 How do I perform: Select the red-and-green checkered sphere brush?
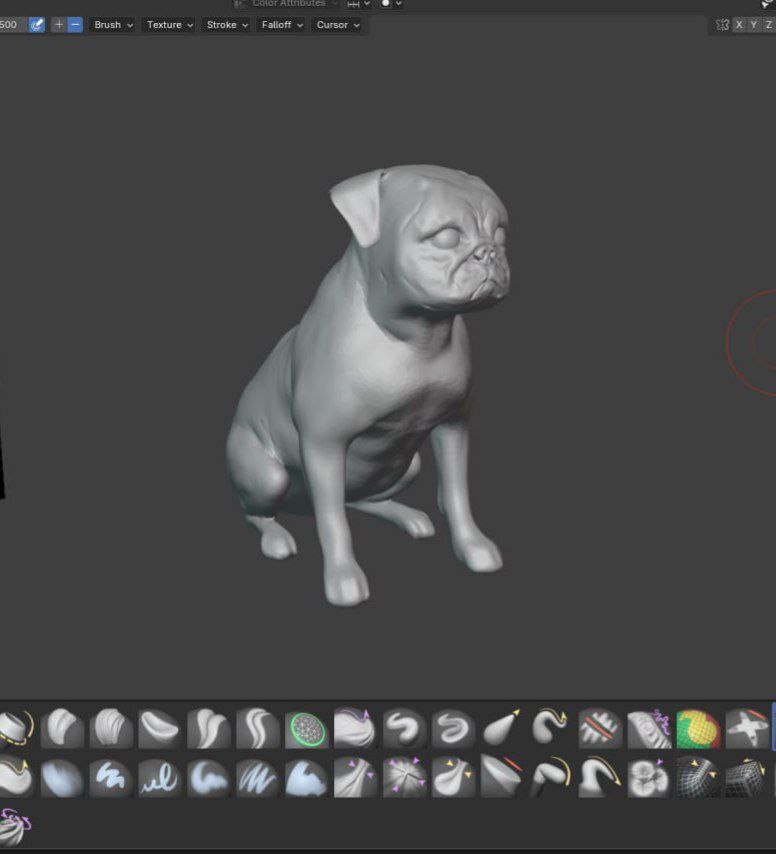click(698, 729)
